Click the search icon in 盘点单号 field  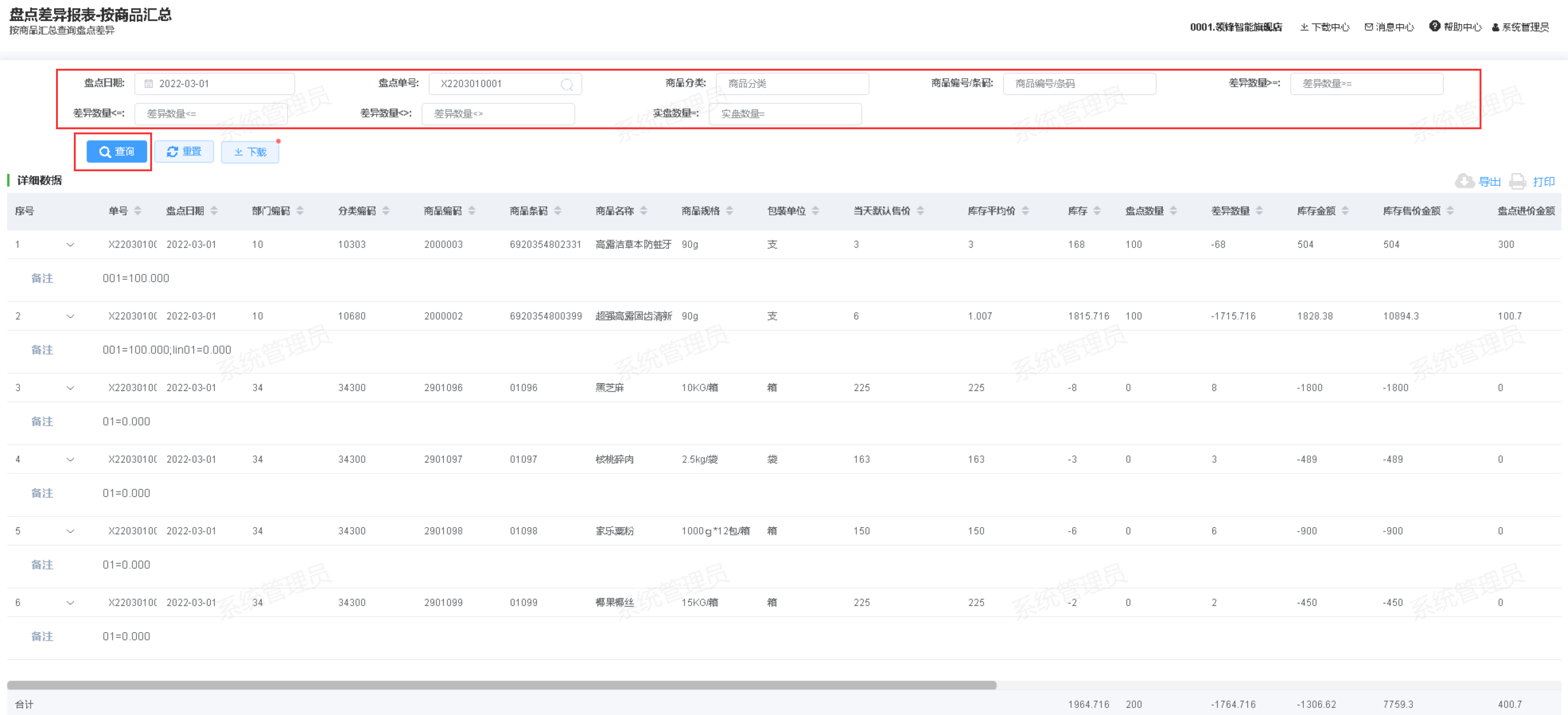pyautogui.click(x=566, y=85)
